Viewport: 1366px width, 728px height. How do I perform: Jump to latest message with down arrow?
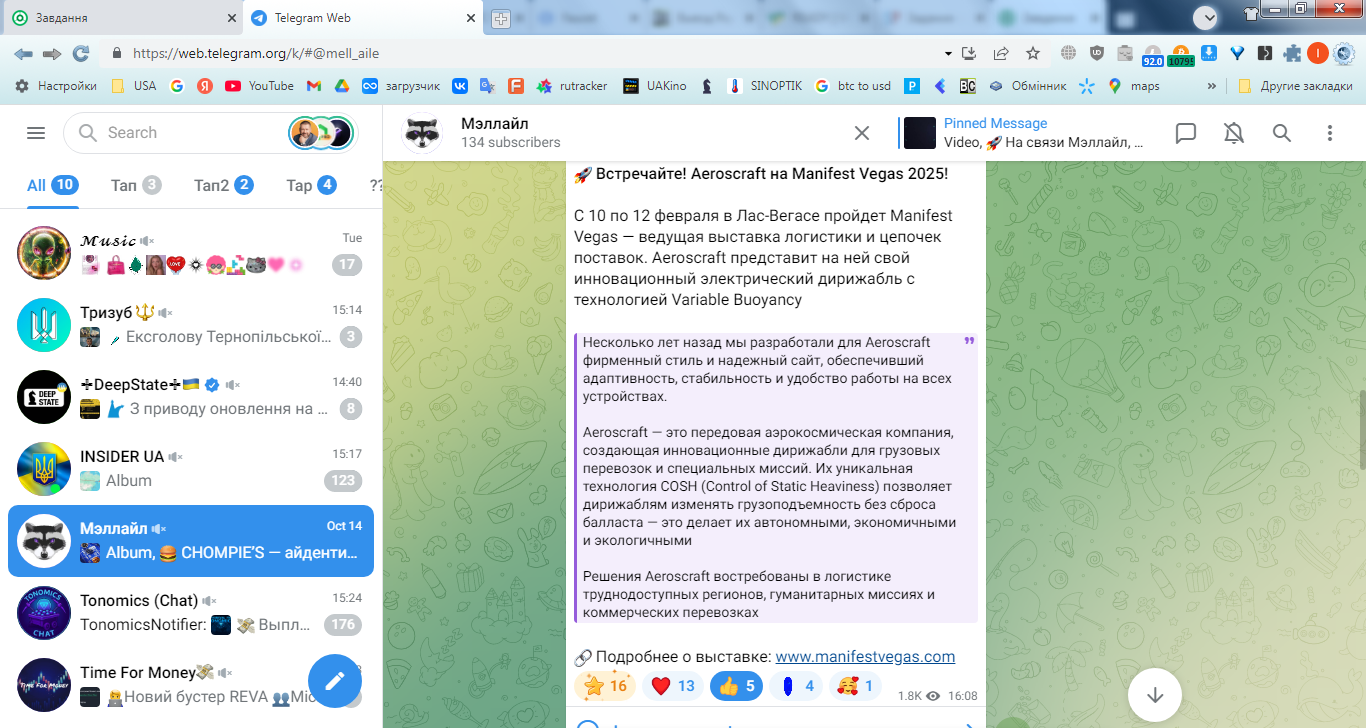[x=1156, y=694]
